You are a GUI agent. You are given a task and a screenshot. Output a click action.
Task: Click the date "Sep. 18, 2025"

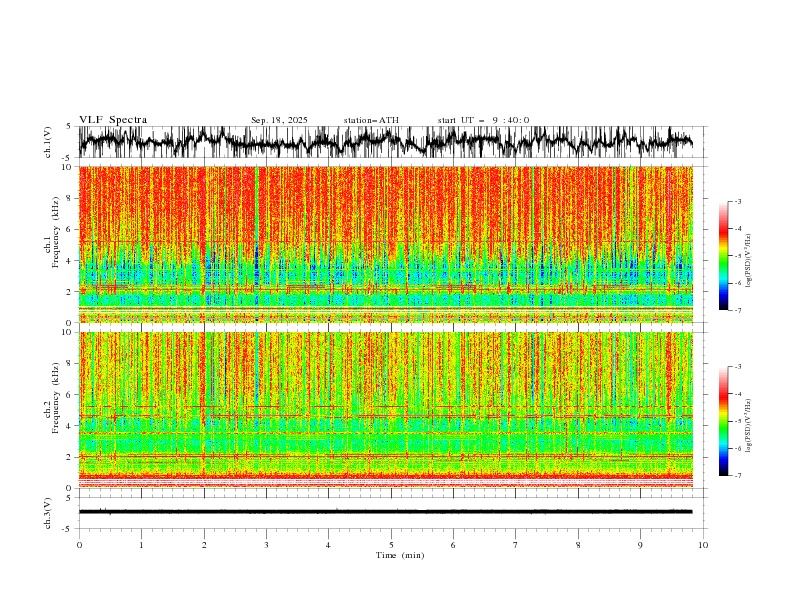[279, 120]
